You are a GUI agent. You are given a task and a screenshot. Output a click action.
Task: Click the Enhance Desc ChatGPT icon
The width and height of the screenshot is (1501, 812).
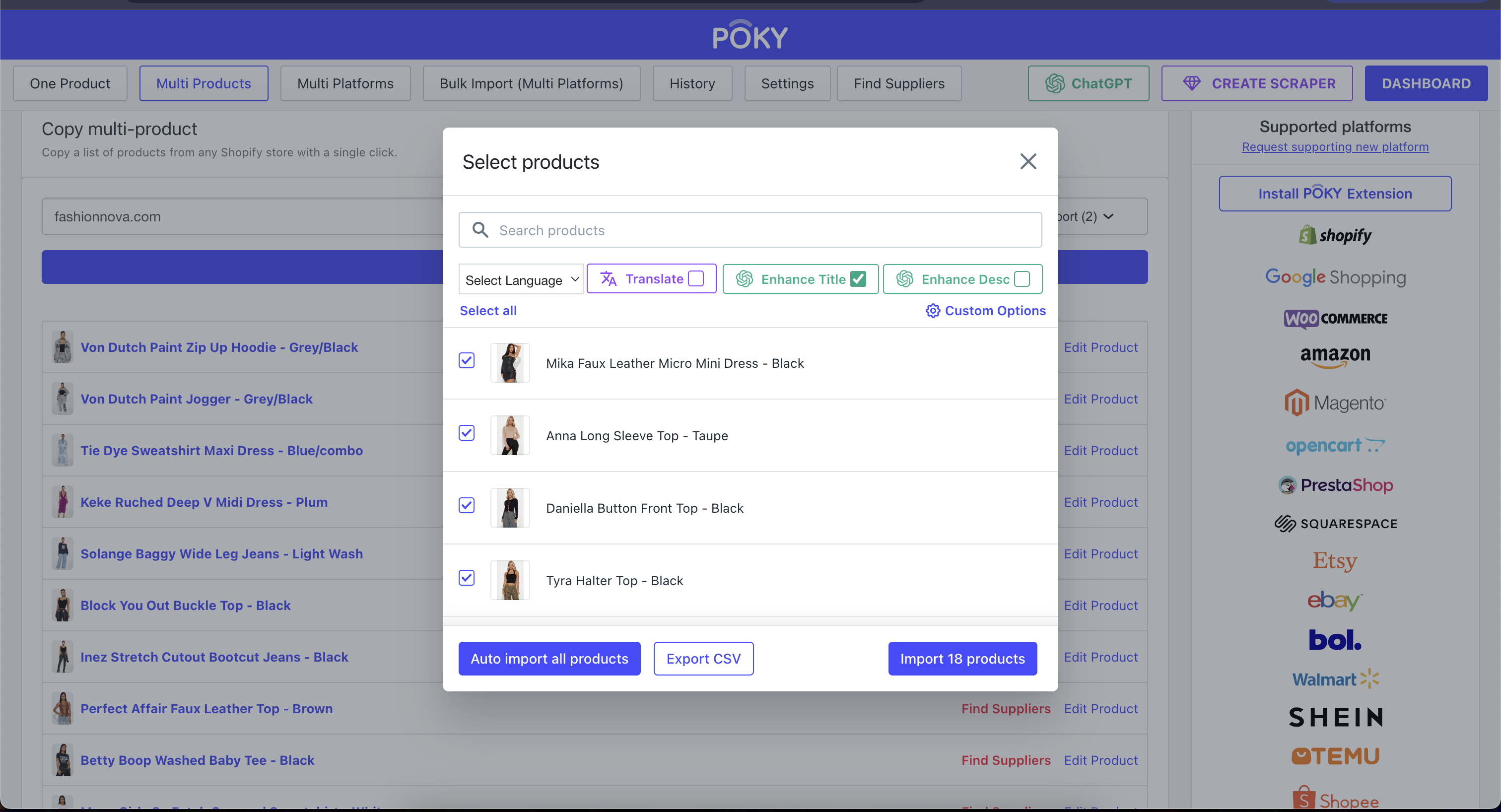(x=904, y=279)
